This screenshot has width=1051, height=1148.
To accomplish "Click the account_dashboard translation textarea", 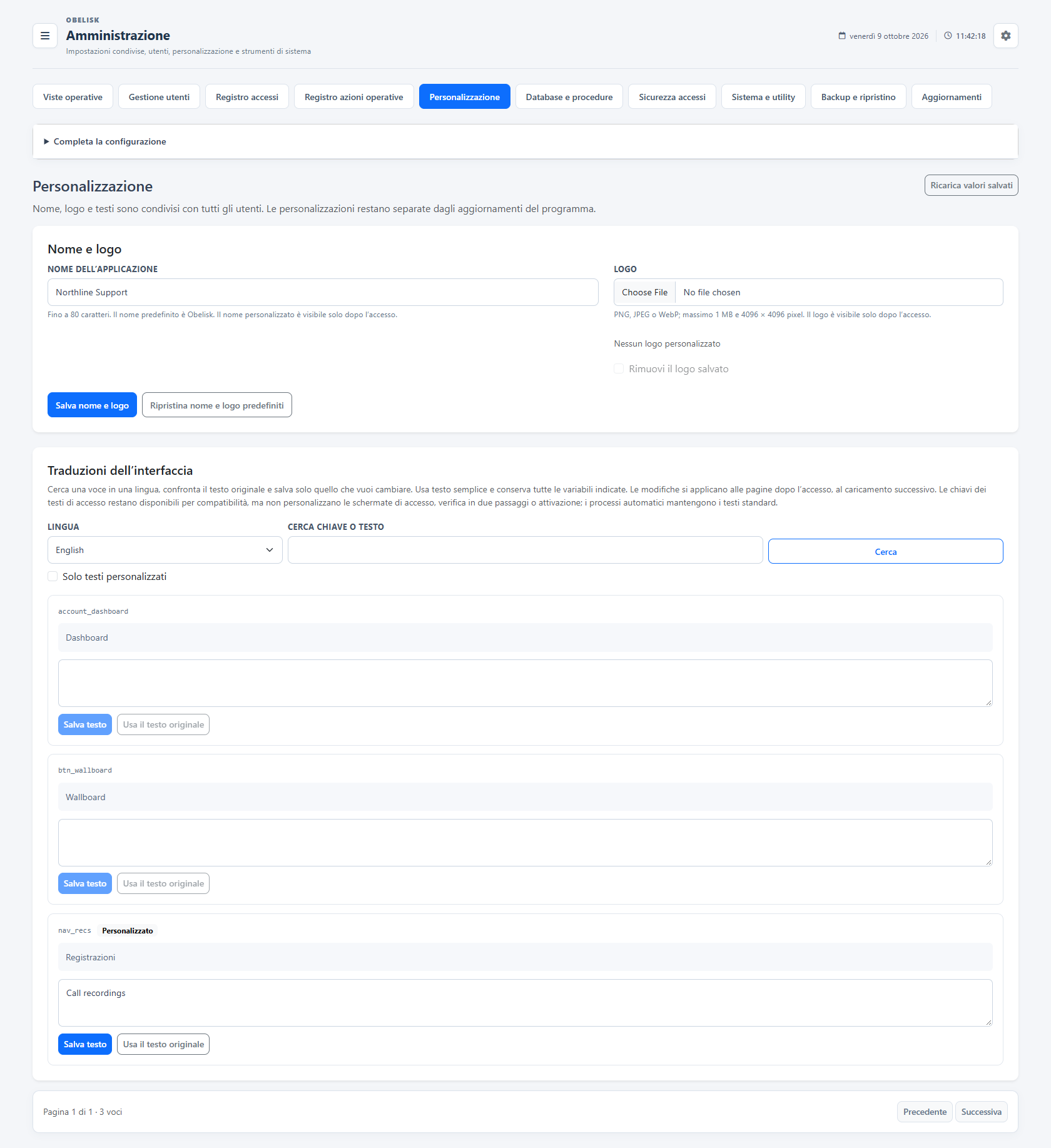I will click(525, 683).
